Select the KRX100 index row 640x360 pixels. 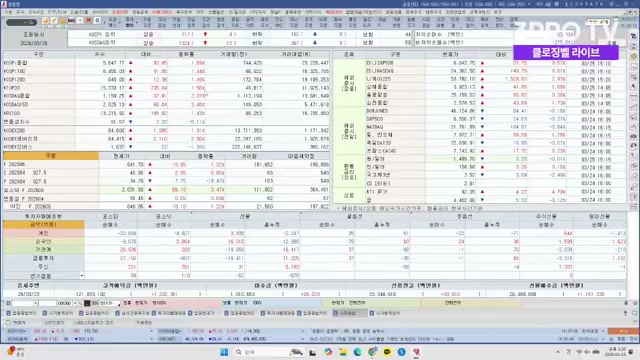click(166, 113)
